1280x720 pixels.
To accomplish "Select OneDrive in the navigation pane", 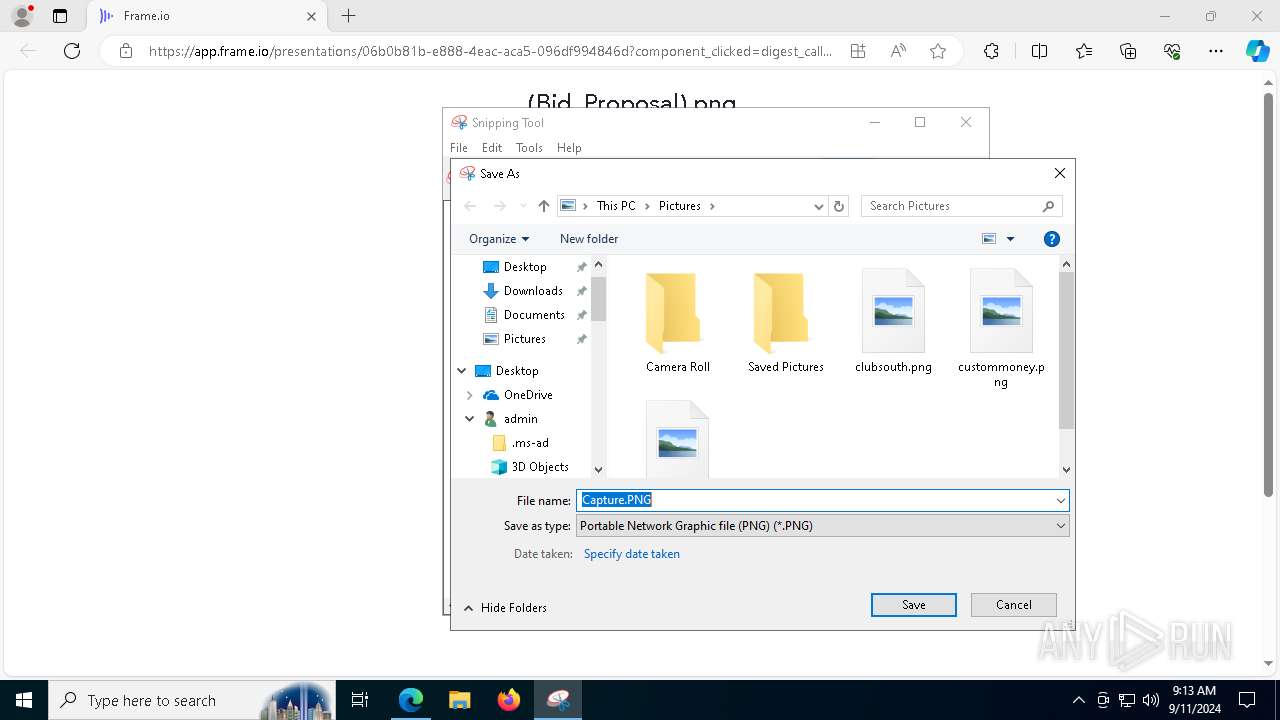I will 528,395.
